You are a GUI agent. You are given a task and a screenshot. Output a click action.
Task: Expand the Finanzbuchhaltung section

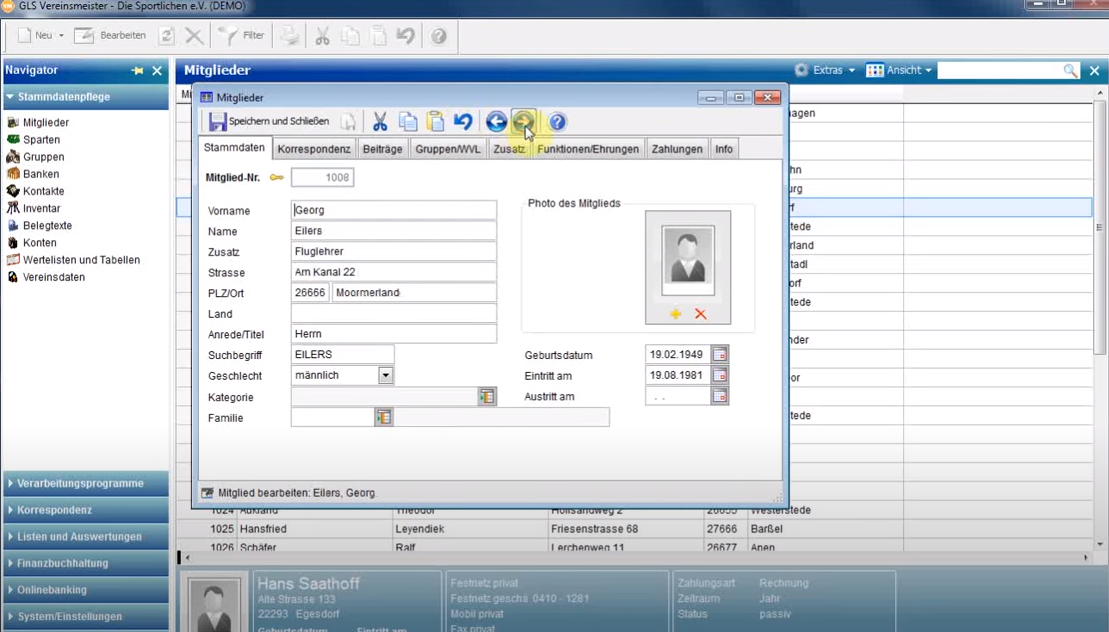[x=85, y=563]
